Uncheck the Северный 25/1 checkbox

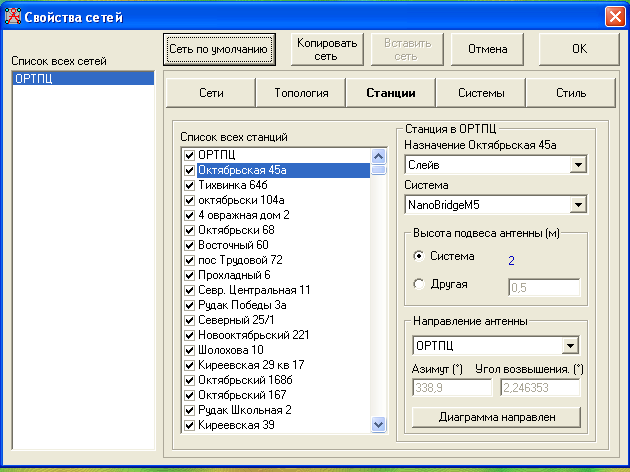[189, 320]
